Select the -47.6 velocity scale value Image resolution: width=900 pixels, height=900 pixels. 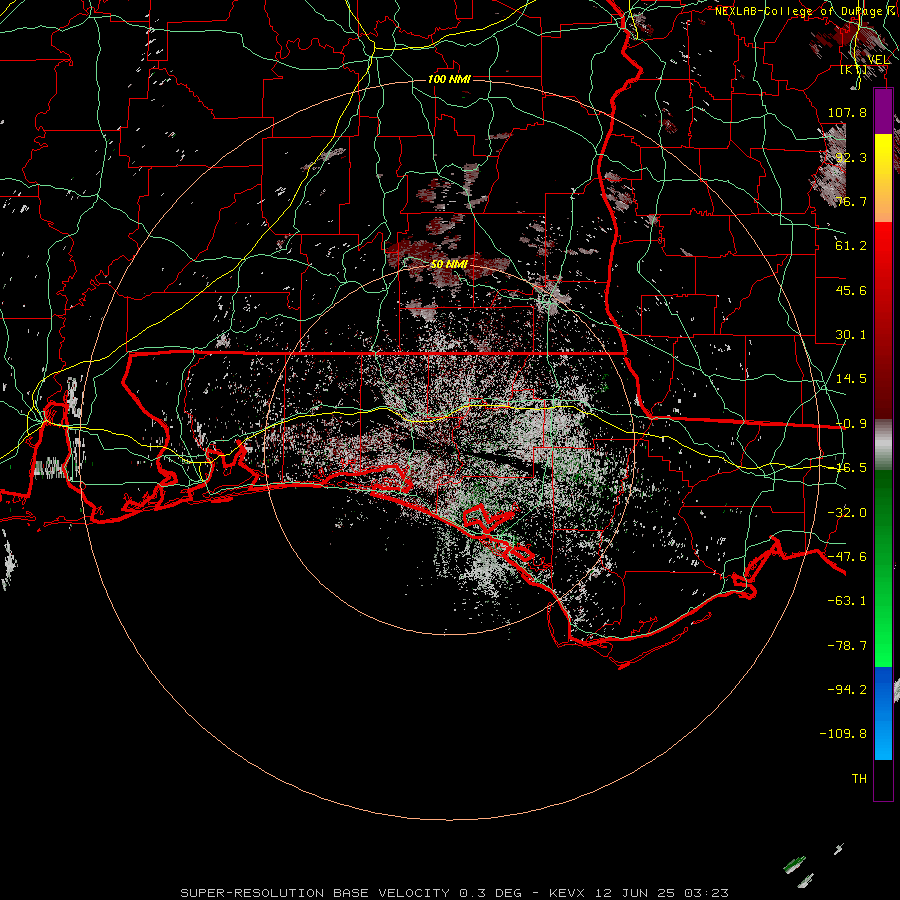847,557
